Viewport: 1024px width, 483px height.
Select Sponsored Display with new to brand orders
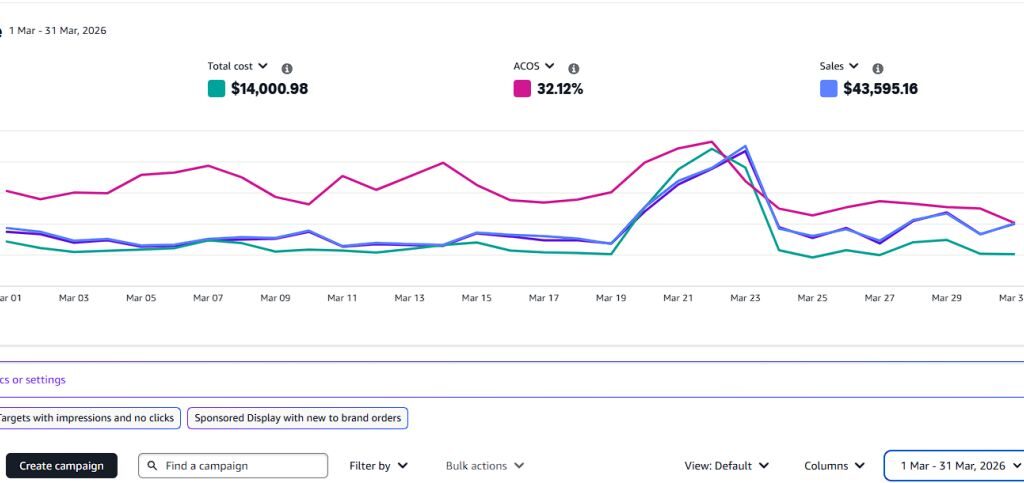pos(298,418)
